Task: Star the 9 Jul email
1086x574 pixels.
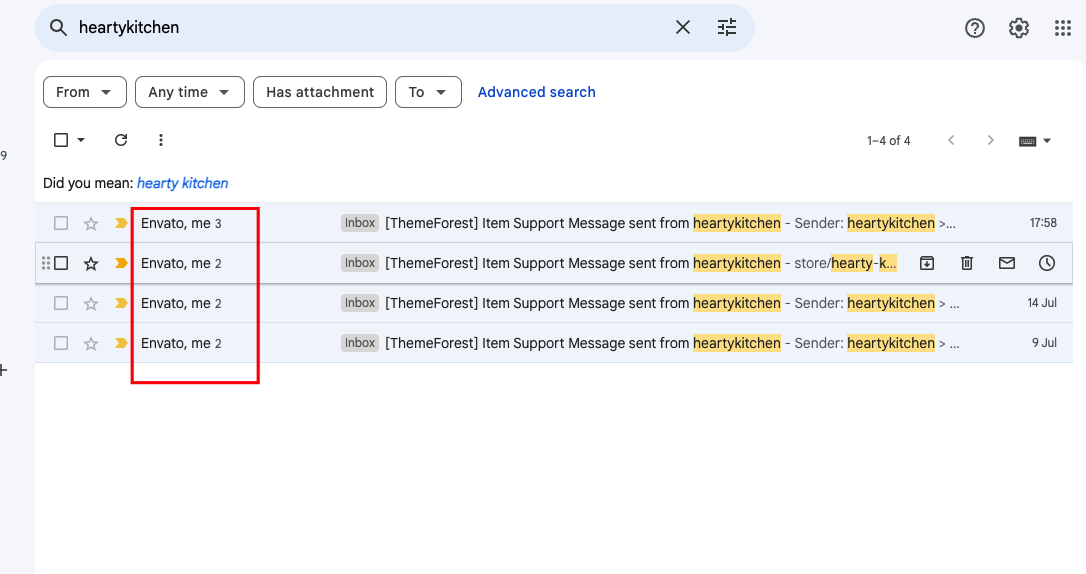Action: click(91, 343)
